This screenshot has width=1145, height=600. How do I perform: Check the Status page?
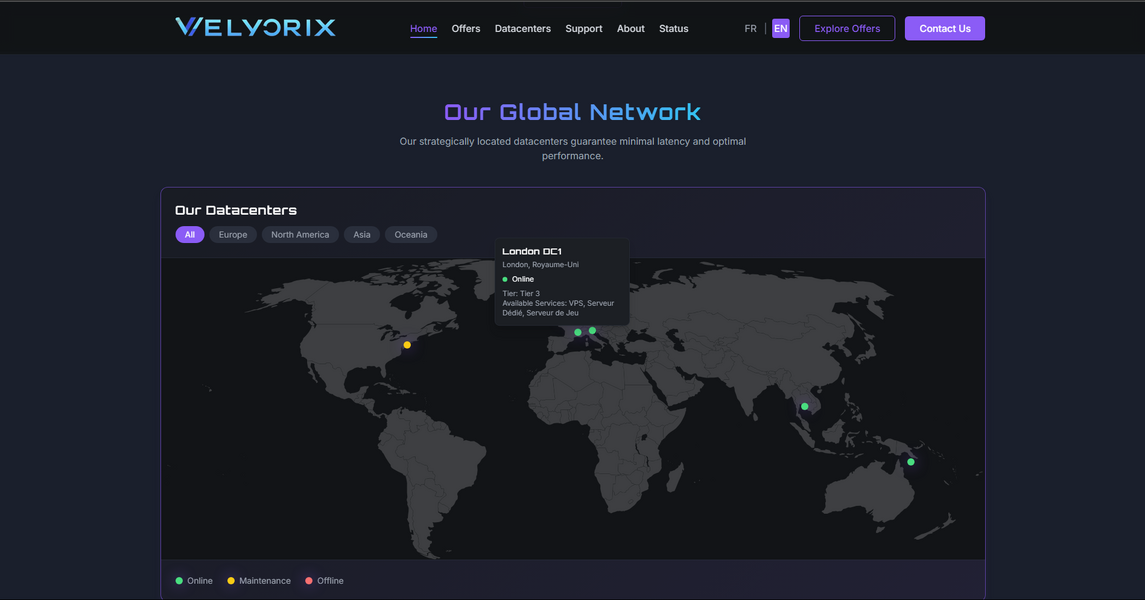tap(673, 28)
